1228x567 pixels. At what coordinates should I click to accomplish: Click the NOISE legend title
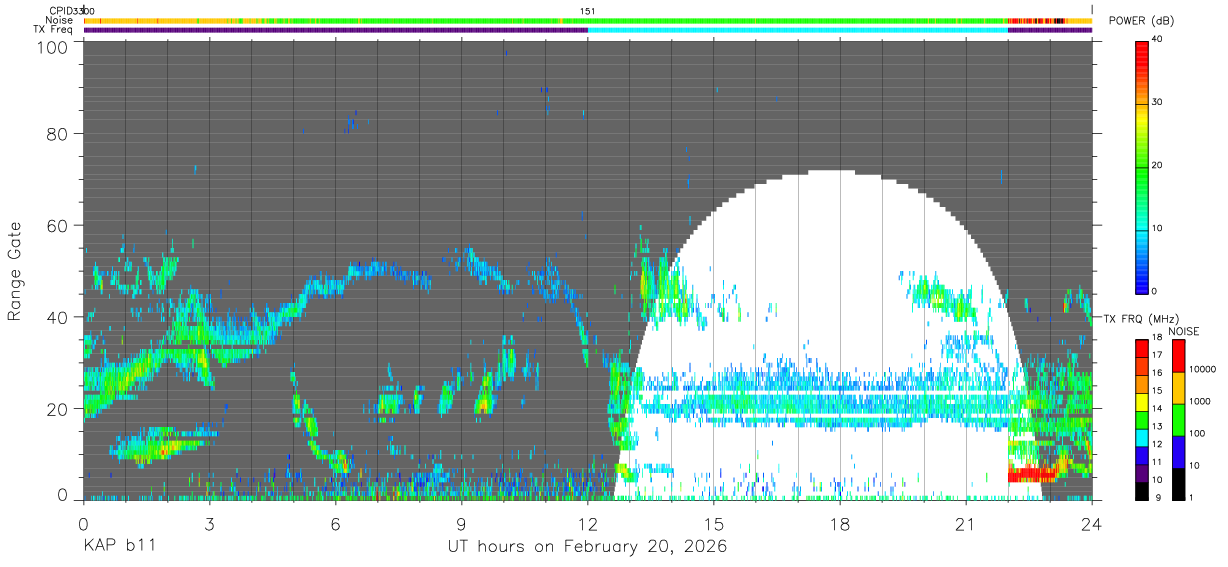[x=1186, y=331]
